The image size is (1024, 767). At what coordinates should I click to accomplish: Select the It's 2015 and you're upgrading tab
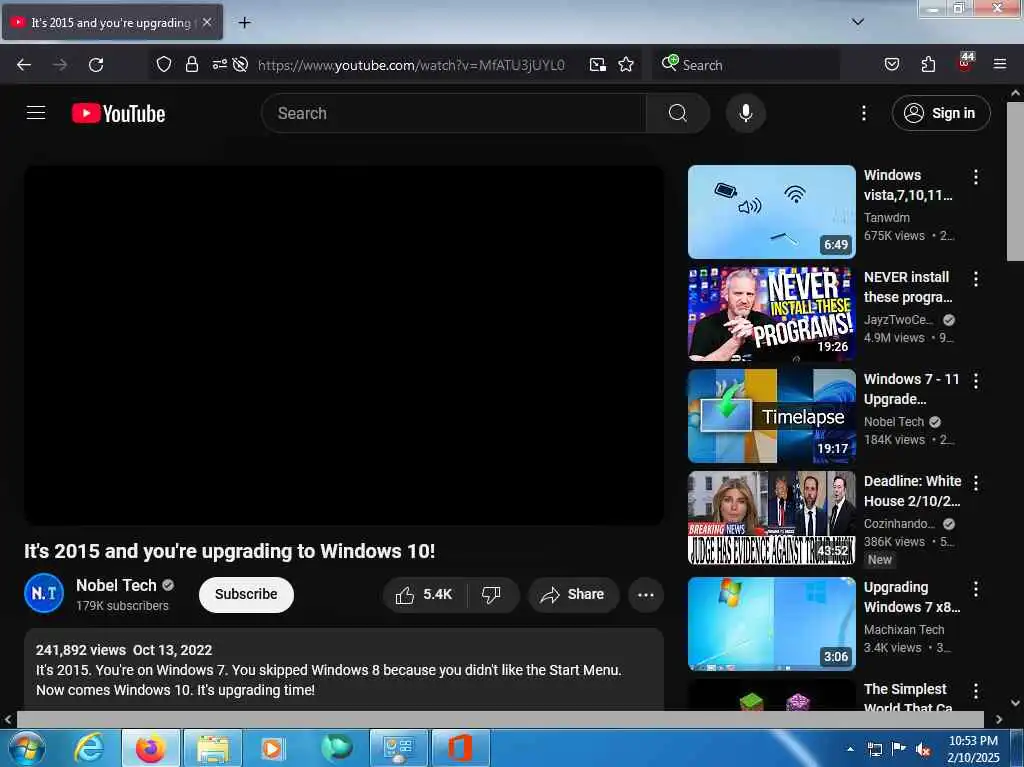(x=112, y=22)
